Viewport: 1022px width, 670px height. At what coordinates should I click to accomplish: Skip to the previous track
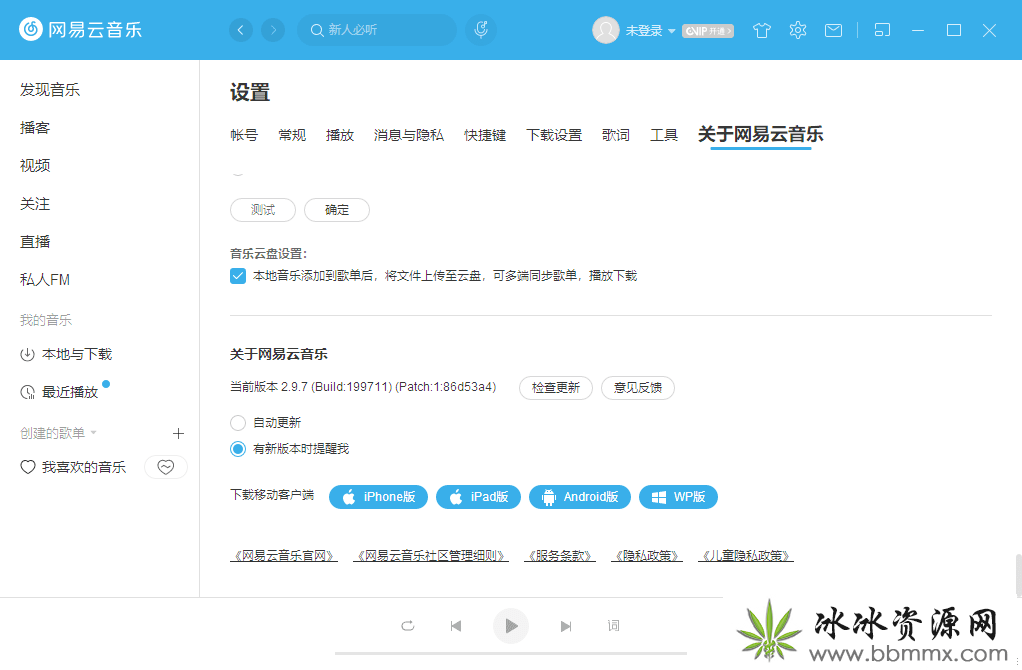coord(456,626)
